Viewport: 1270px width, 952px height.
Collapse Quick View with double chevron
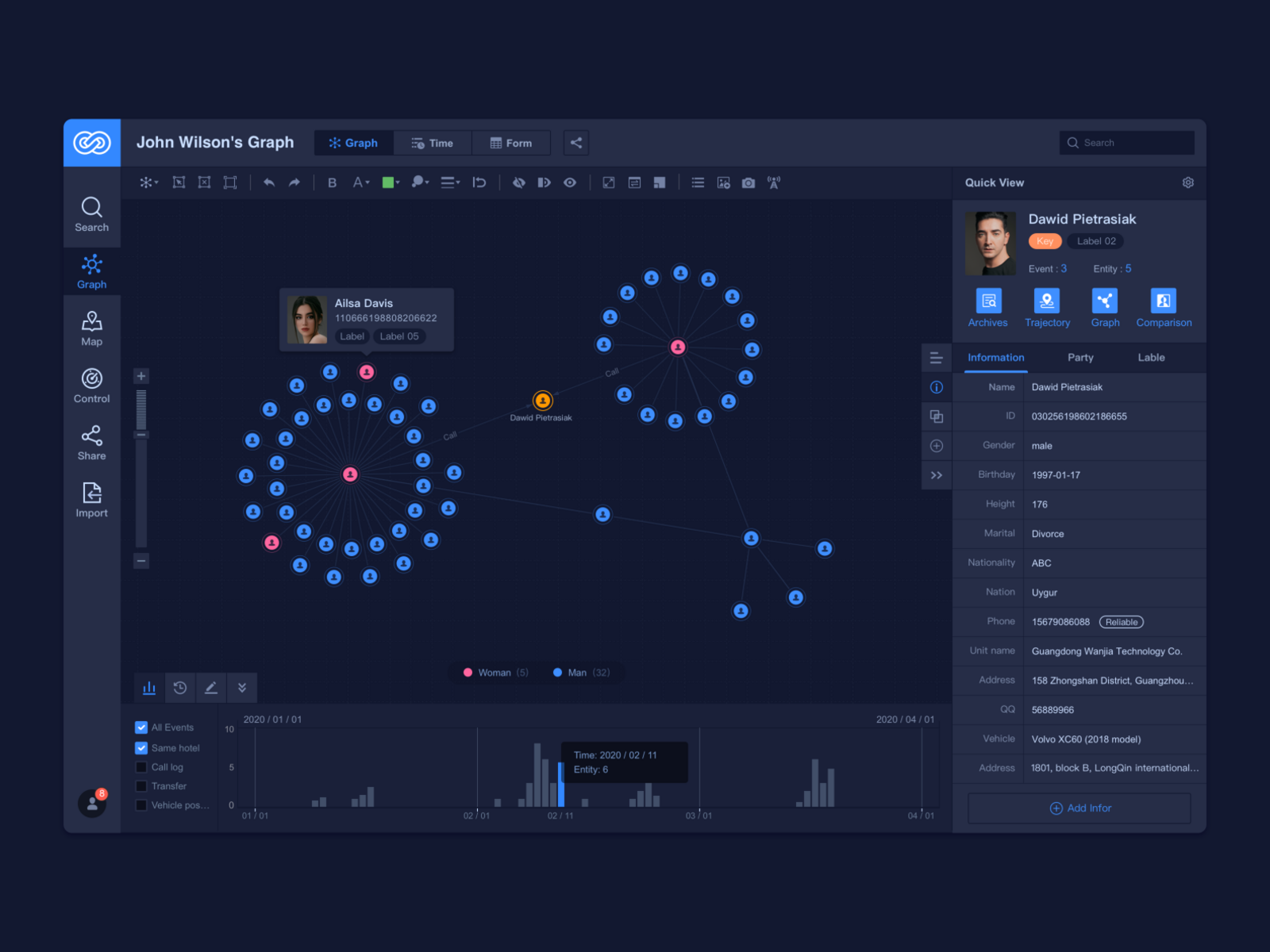[x=937, y=475]
